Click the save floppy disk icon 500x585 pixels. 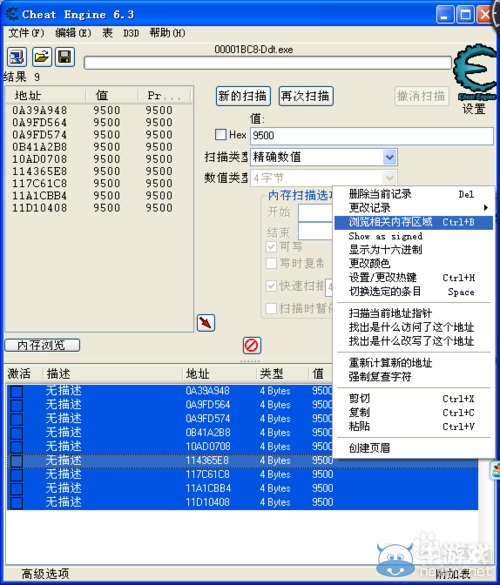point(65,57)
